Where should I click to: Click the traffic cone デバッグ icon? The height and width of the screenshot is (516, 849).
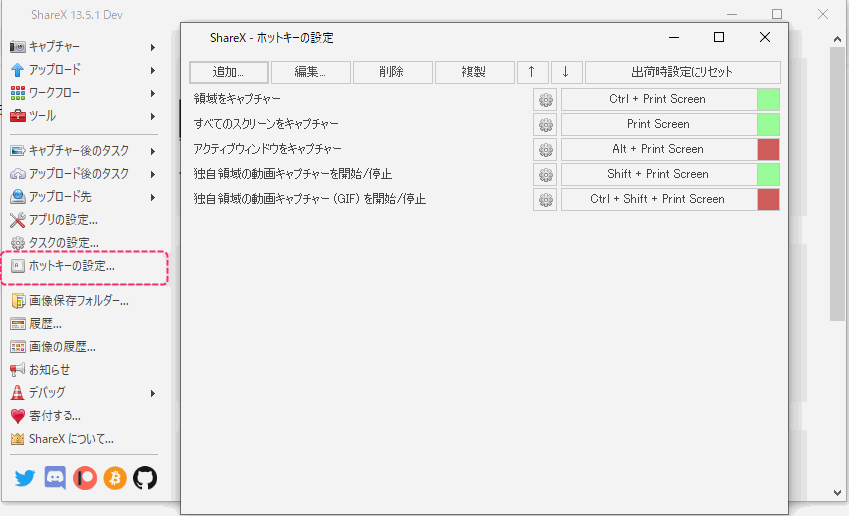[17, 393]
